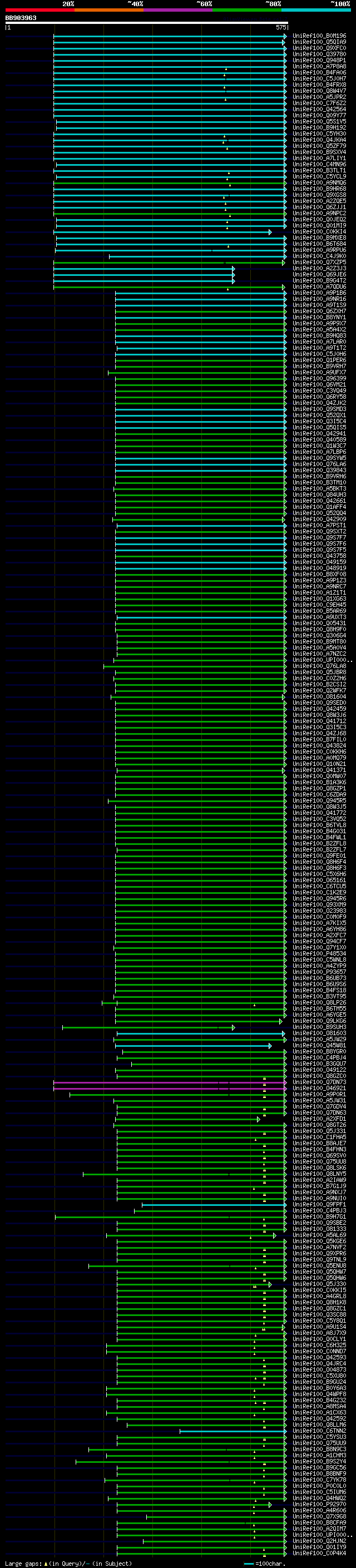Click the cyan ~100% identity legend bar
Image resolution: width=356 pixels, height=1568 pixels.
pyautogui.click(x=316, y=10)
